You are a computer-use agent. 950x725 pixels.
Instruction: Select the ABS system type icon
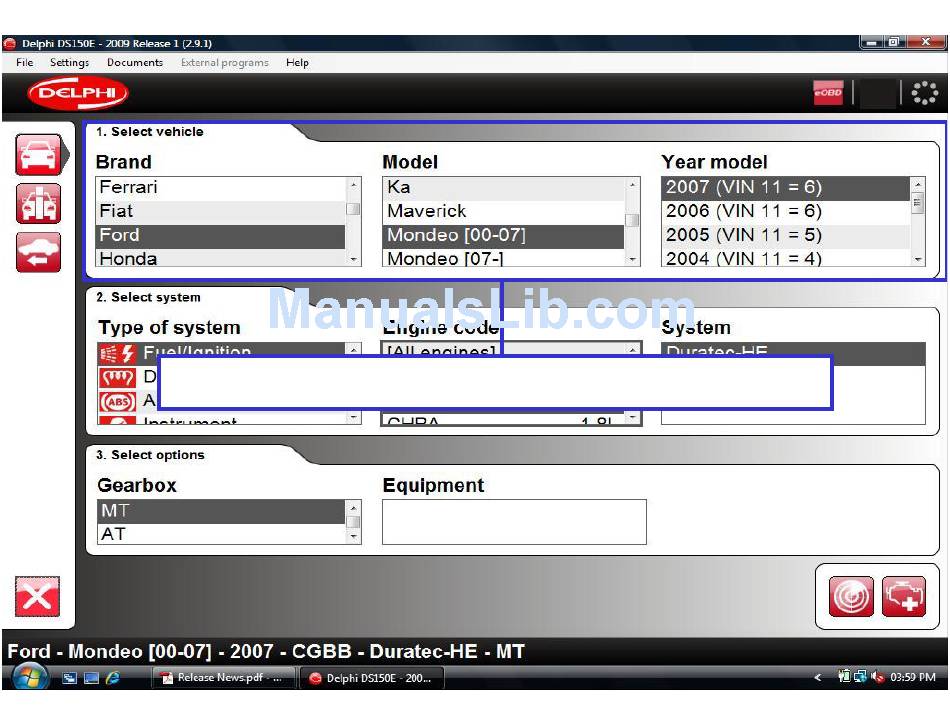(x=118, y=402)
